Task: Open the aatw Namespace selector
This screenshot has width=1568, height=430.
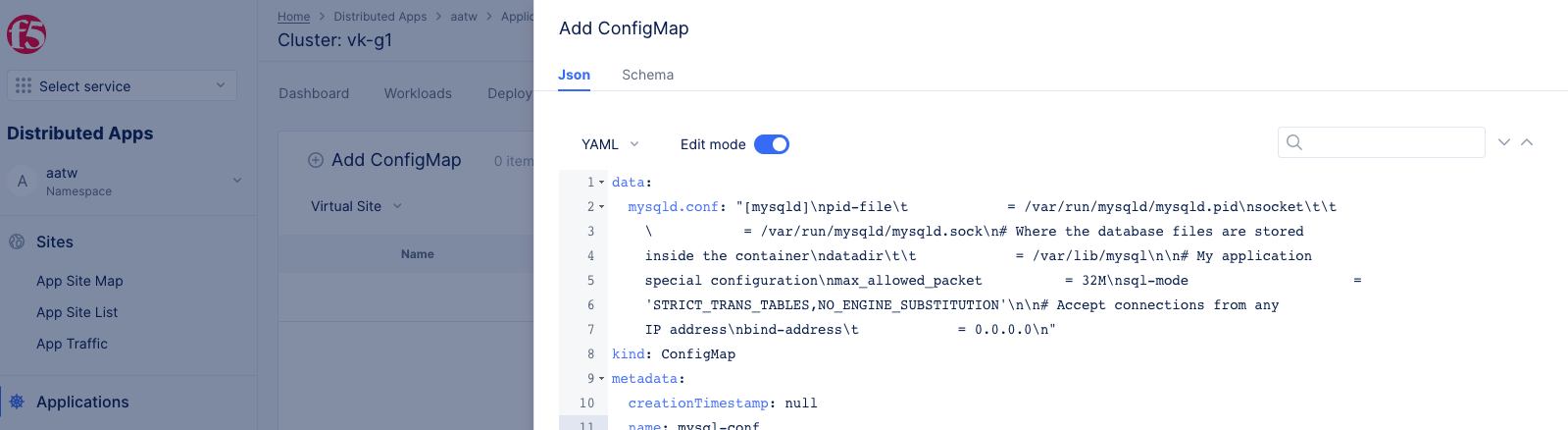Action: click(x=127, y=181)
